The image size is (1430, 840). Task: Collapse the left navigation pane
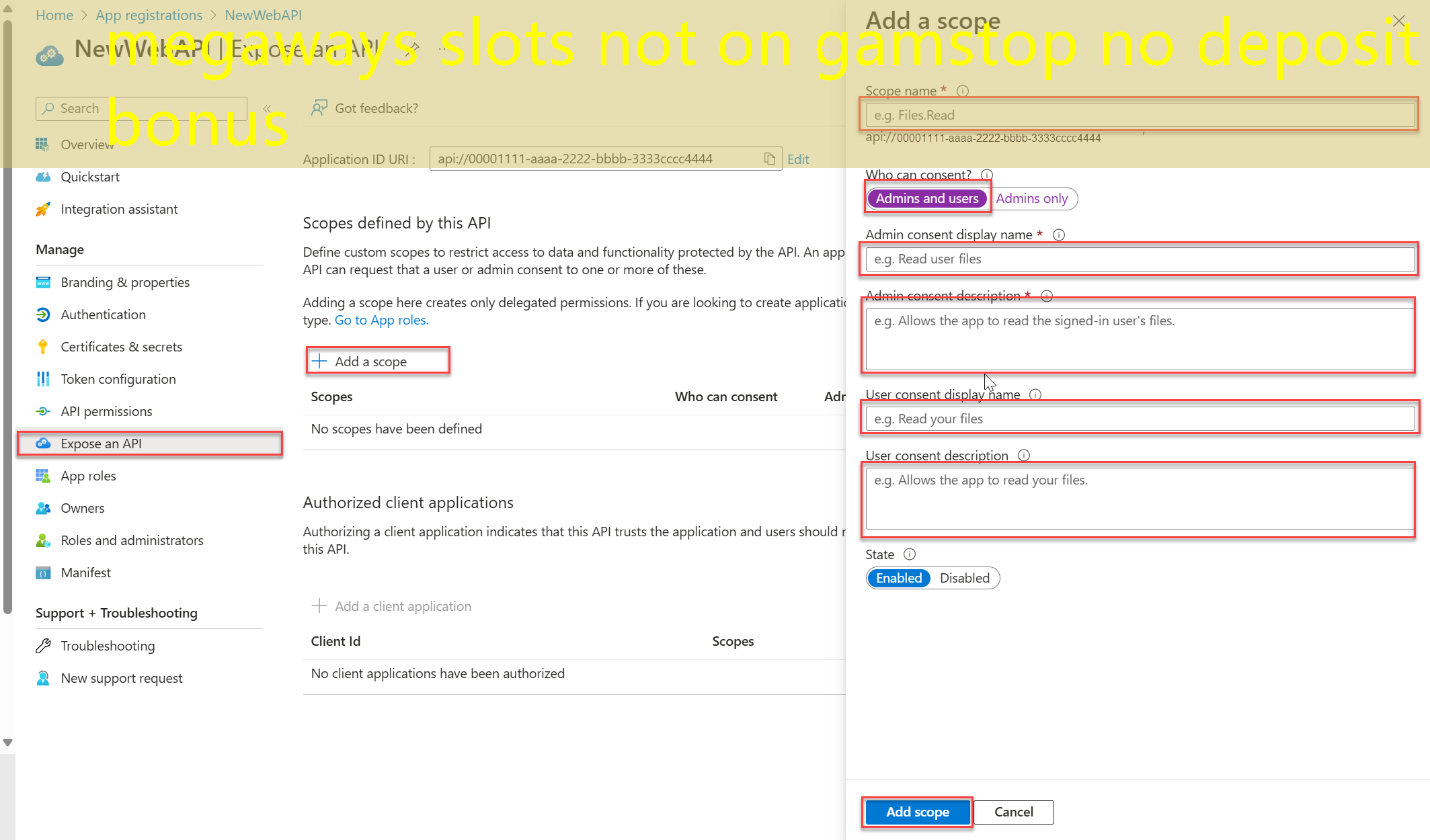click(266, 108)
